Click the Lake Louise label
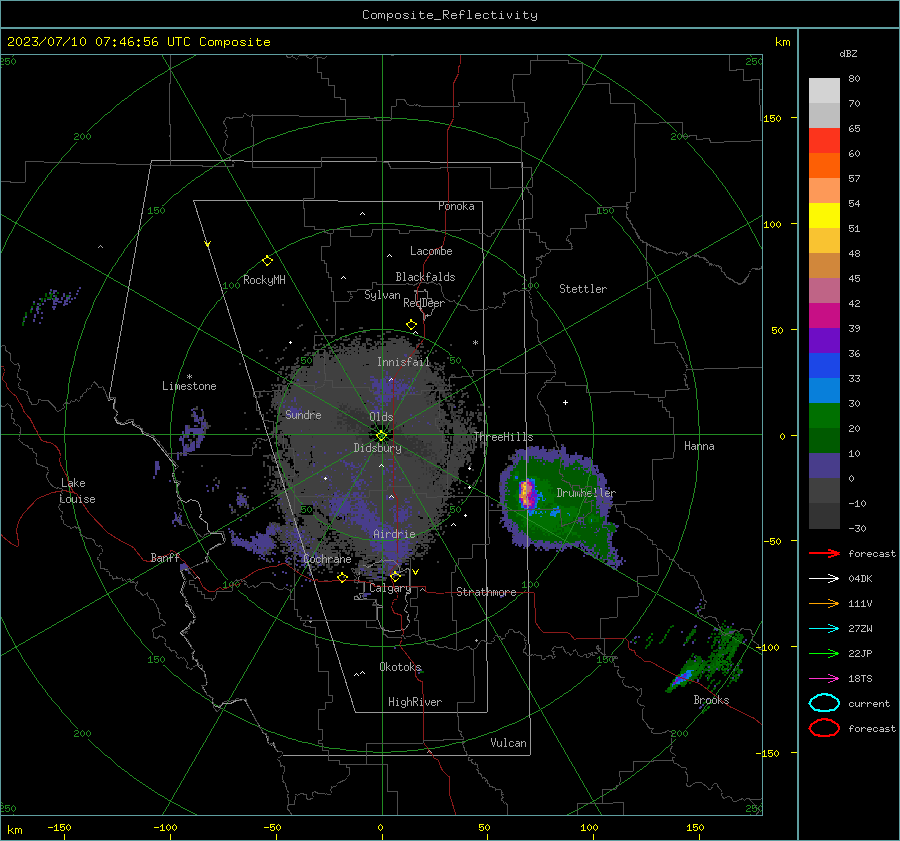This screenshot has height=841, width=900. pyautogui.click(x=77, y=491)
